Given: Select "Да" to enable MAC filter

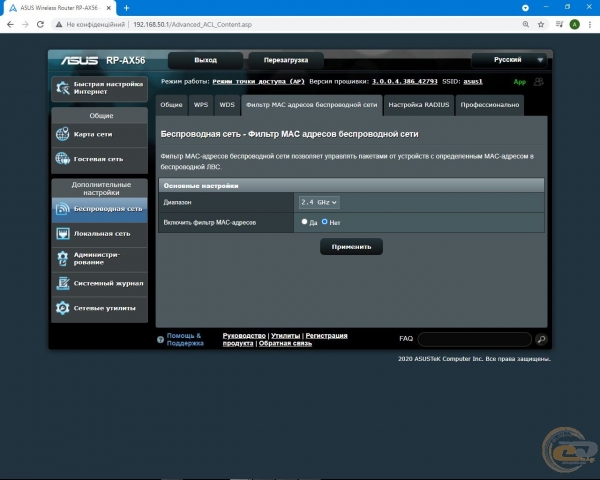Looking at the screenshot, I should tap(305, 222).
